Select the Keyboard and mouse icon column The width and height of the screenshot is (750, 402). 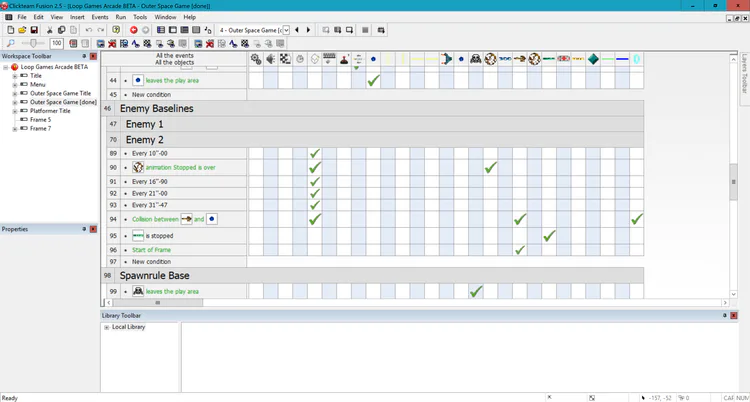(x=329, y=59)
